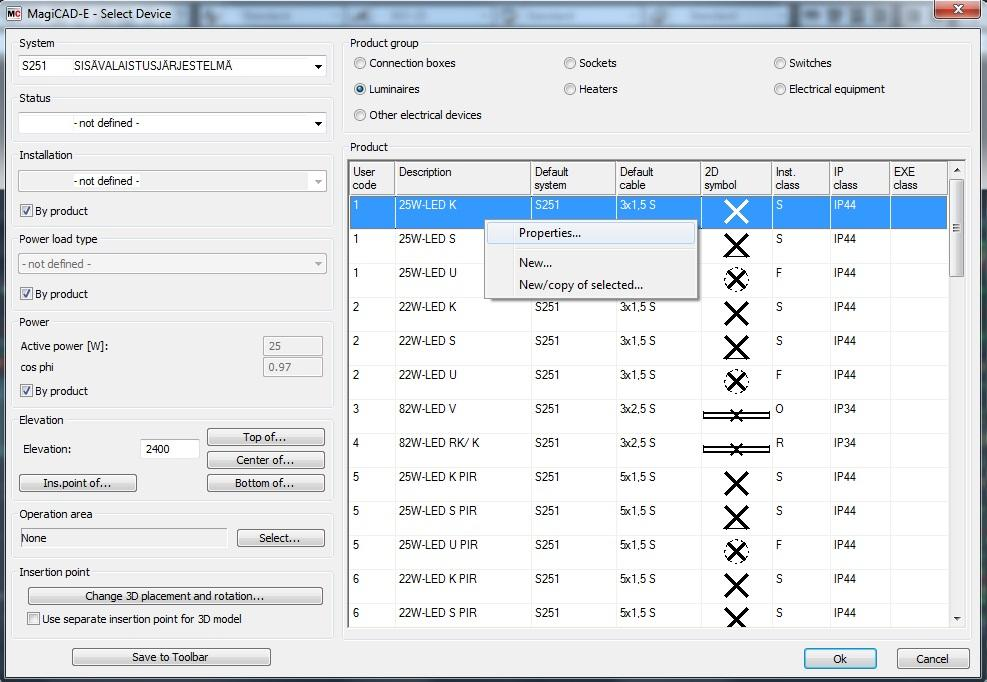The height and width of the screenshot is (682, 987).
Task: Select the 82W-LED V description cell
Action: coord(463,416)
